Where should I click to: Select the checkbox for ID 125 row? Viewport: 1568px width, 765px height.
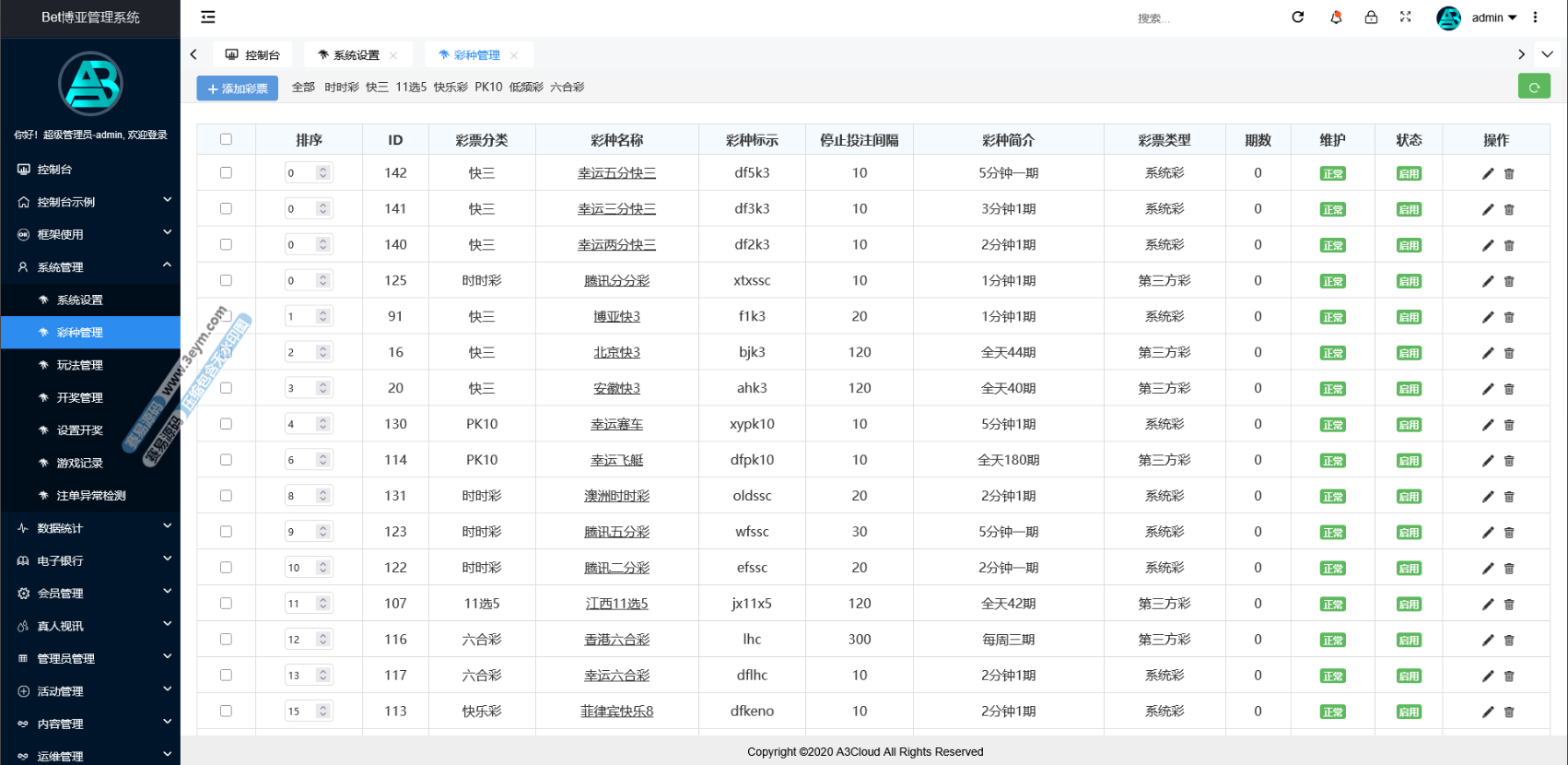tap(226, 280)
